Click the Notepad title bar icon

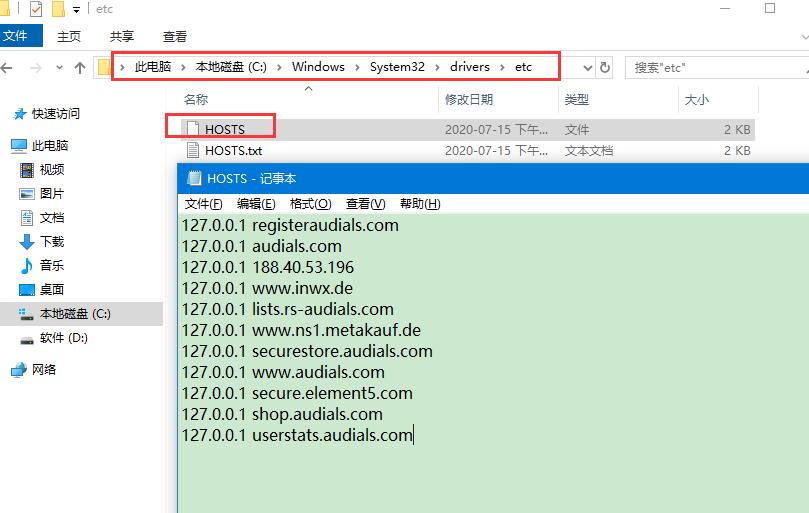(194, 179)
